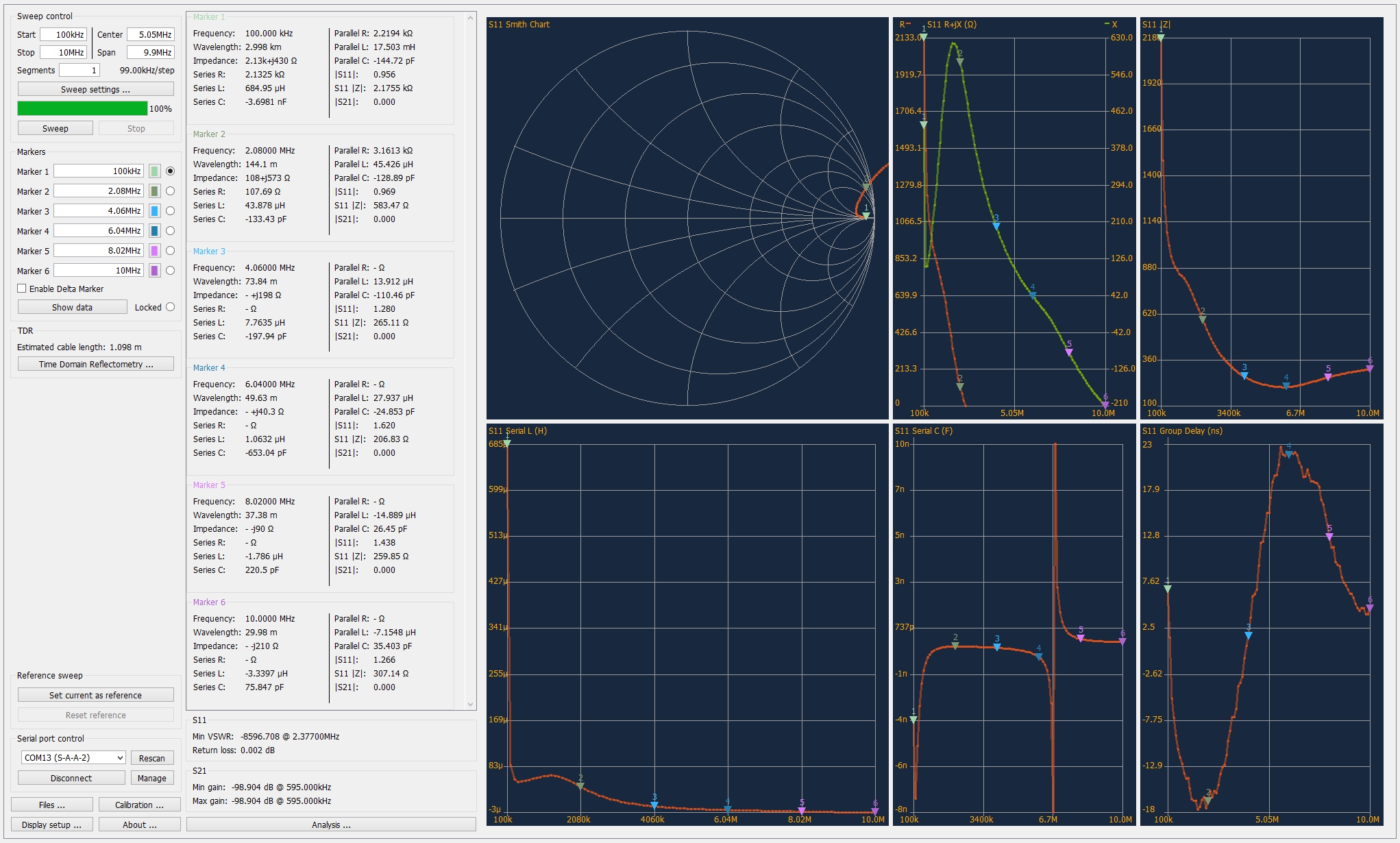
Task: Click marker 5 on the Serial C chart
Action: 1081,638
